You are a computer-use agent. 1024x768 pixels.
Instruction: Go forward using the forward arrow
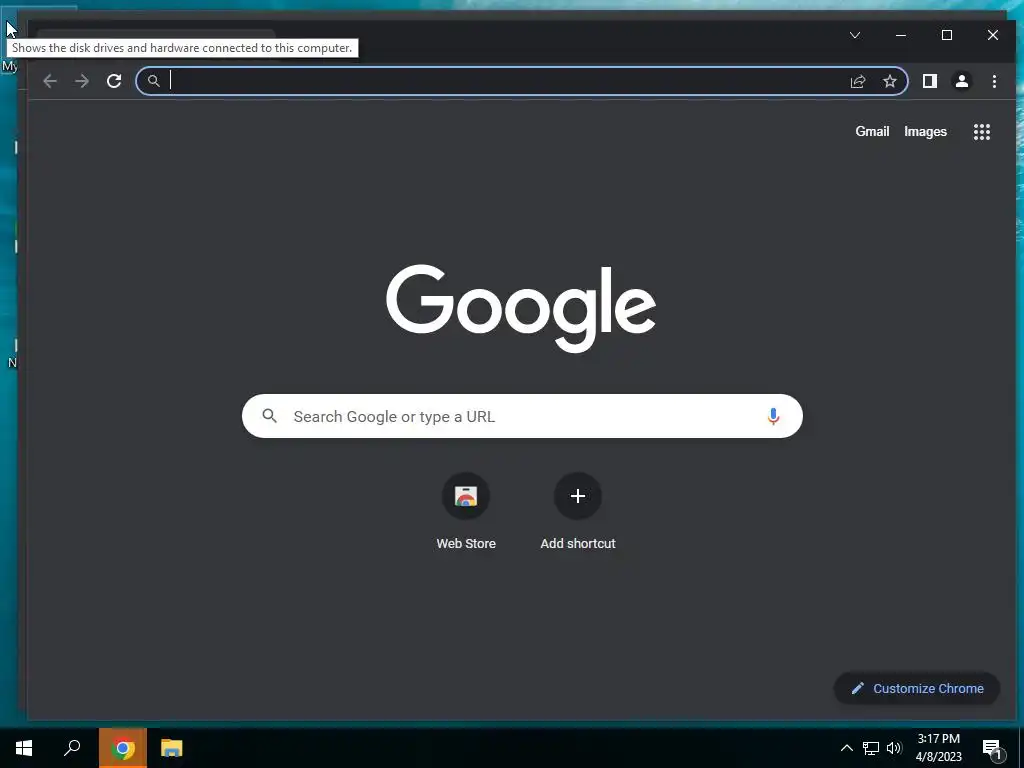tap(82, 81)
